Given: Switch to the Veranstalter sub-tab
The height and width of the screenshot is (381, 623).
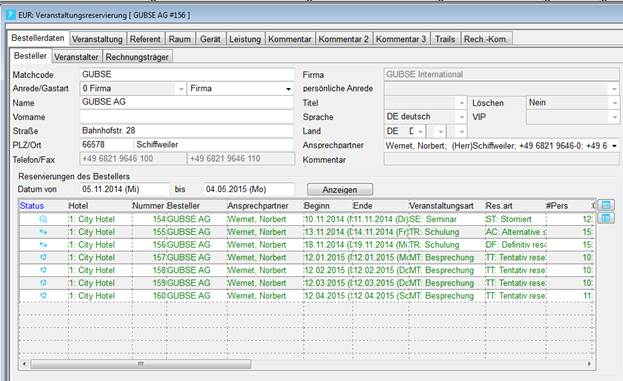Looking at the screenshot, I should click(x=76, y=57).
